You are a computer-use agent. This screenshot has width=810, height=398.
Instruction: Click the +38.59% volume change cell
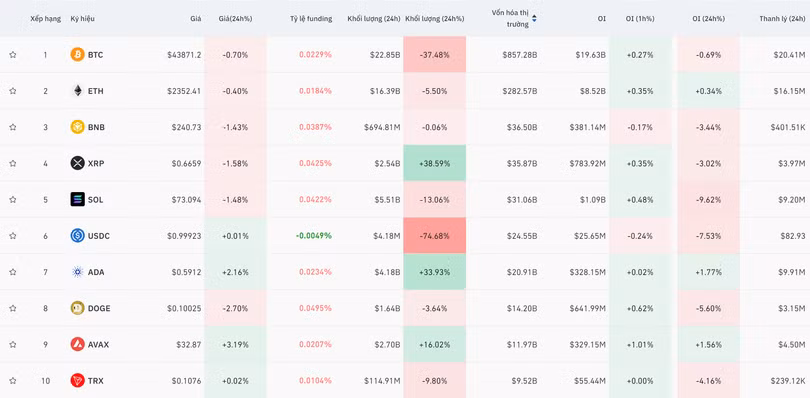[x=434, y=163]
